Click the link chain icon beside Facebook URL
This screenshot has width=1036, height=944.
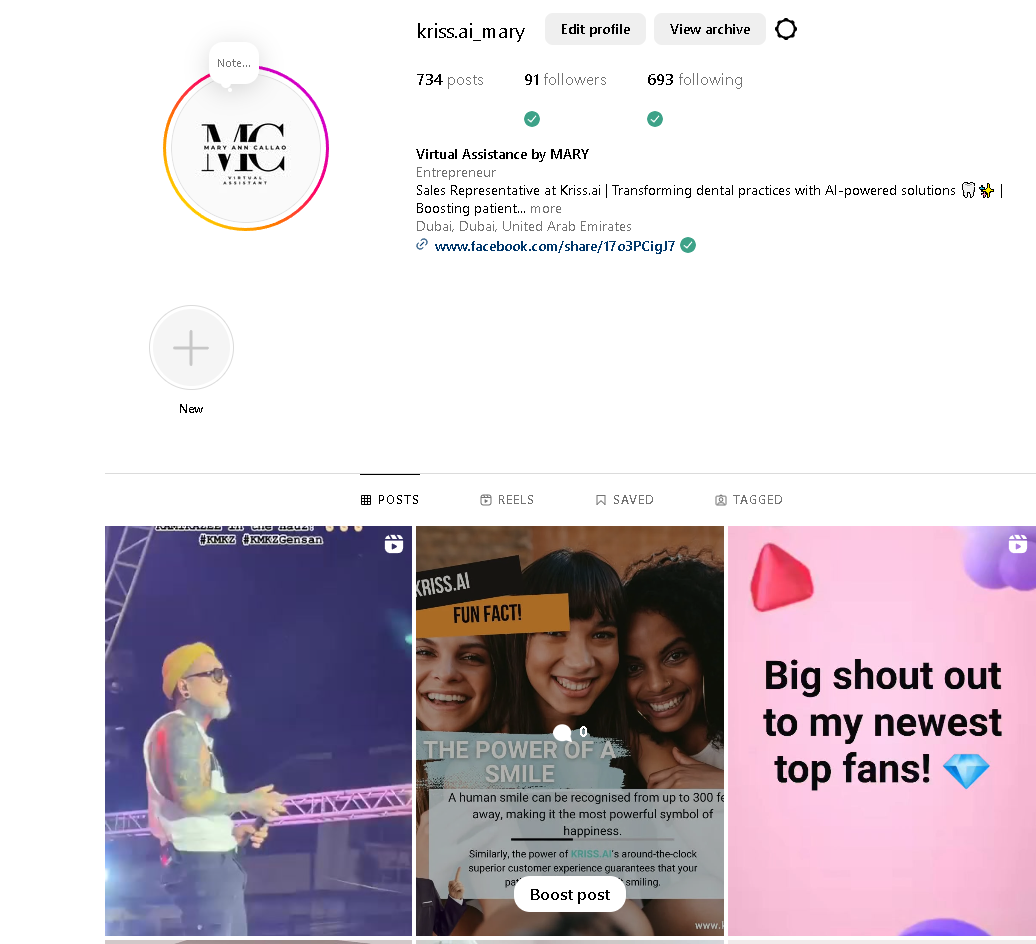(422, 245)
